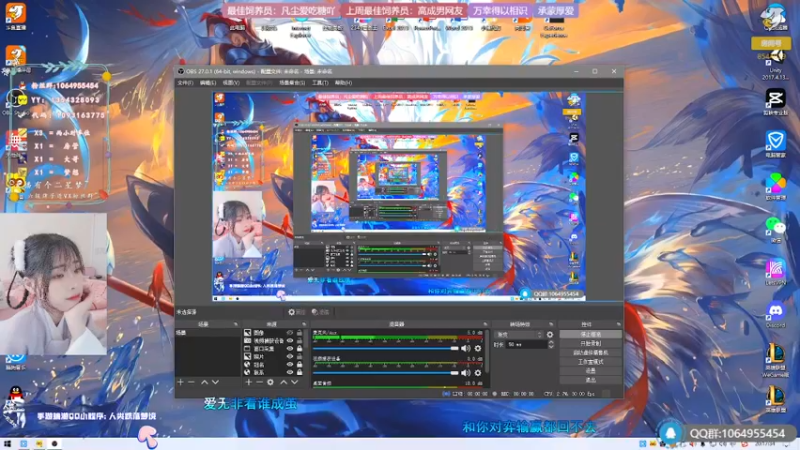This screenshot has height=450, width=800.
Task: Increase transition 时长 duration stepper up
Action: tap(551, 342)
